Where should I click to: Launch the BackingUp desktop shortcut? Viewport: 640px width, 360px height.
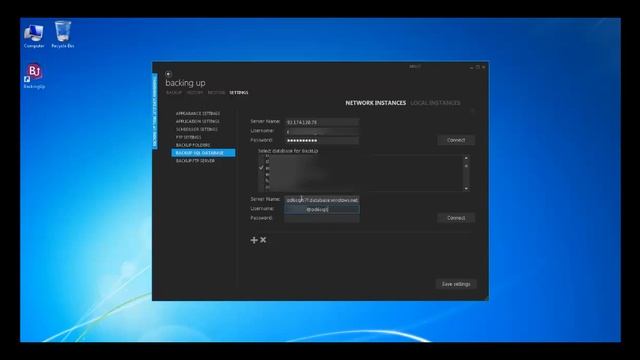(34, 76)
